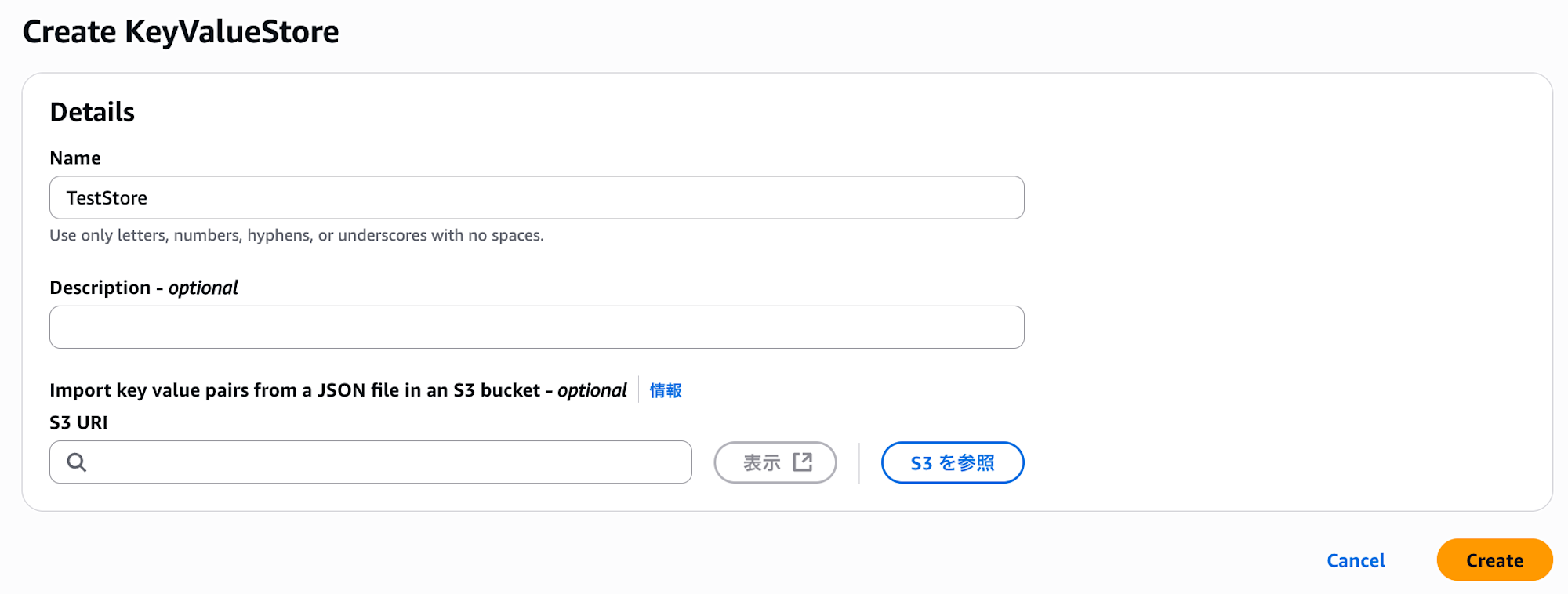Click the magnifier icon in S3 URI field

click(77, 462)
